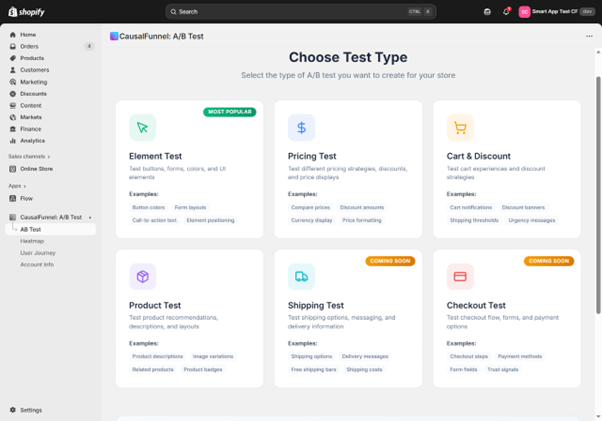Click the page's vertical scrollbar
This screenshot has height=421, width=602.
point(598,150)
